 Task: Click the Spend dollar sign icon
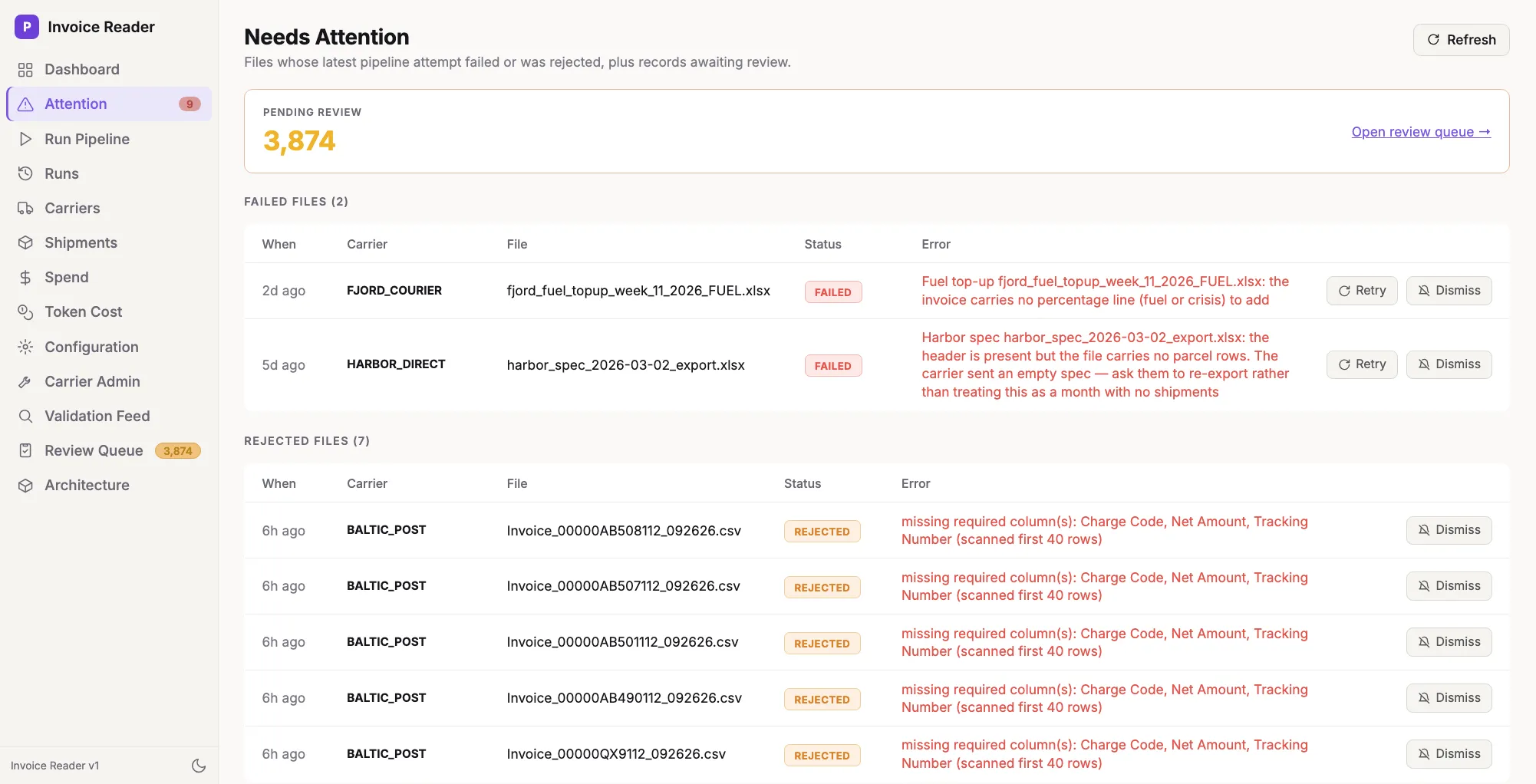(x=25, y=278)
